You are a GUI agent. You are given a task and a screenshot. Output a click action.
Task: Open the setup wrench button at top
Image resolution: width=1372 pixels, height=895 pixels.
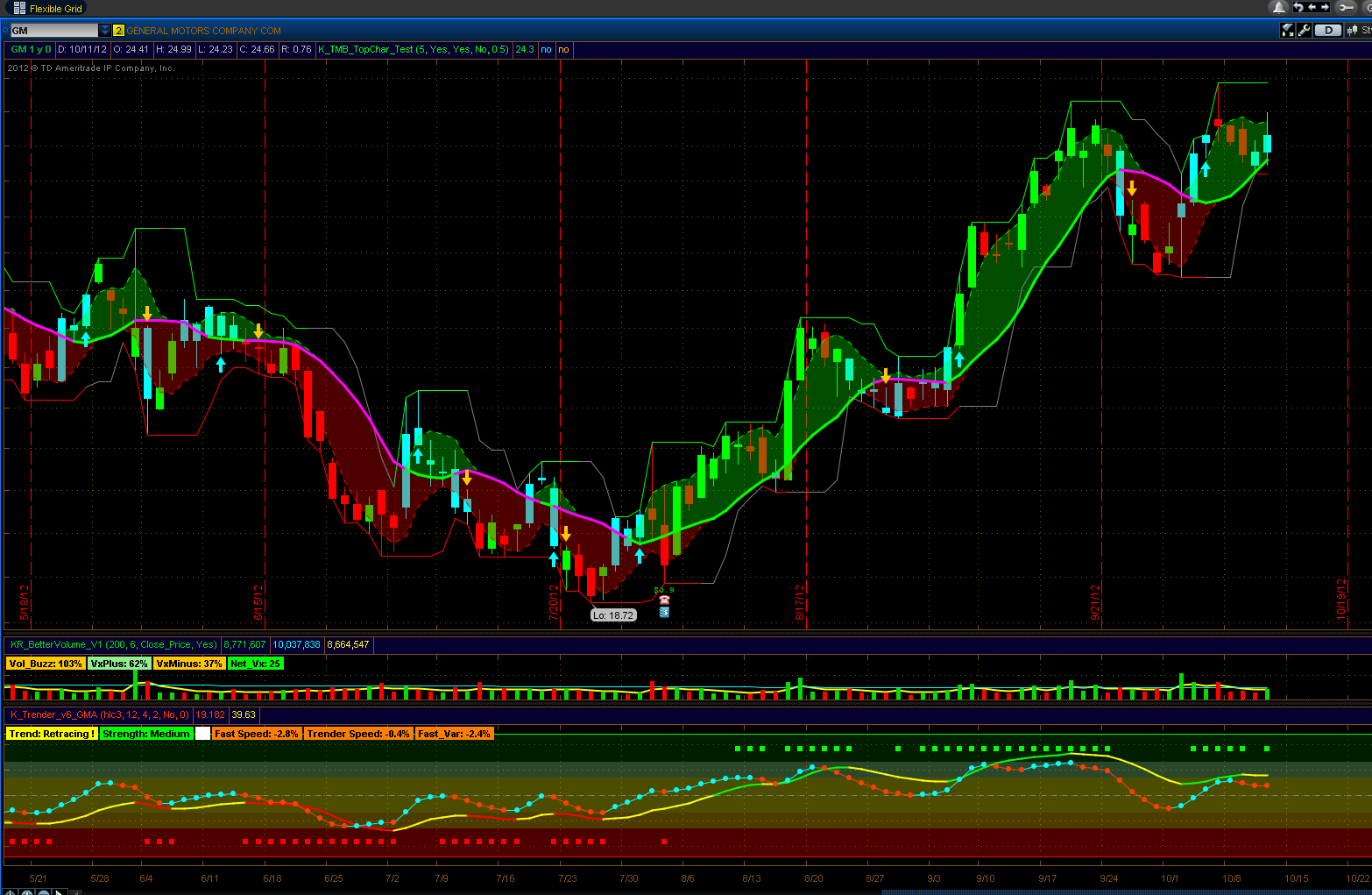1347,8
